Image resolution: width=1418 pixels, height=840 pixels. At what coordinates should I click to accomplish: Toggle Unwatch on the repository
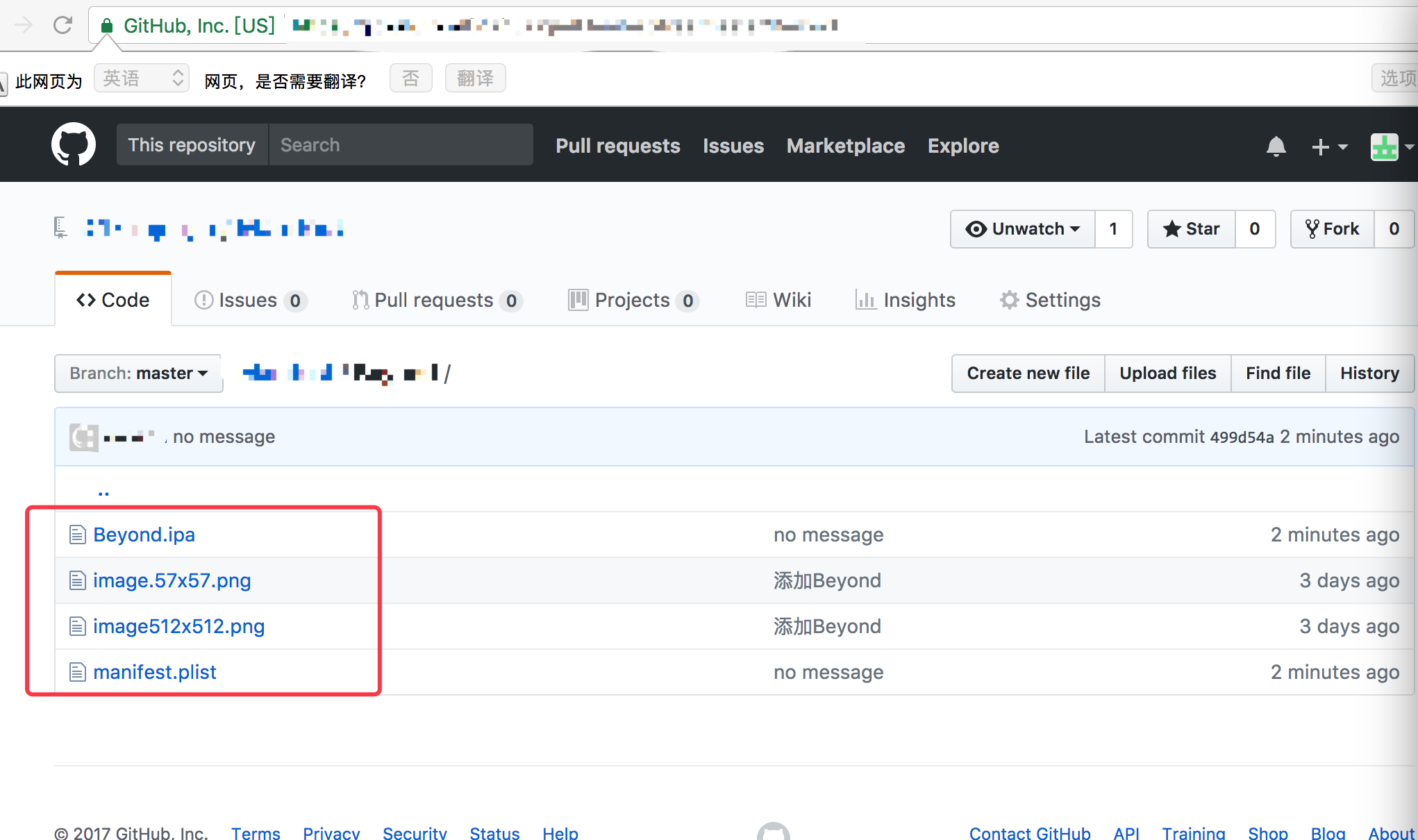(x=1023, y=229)
